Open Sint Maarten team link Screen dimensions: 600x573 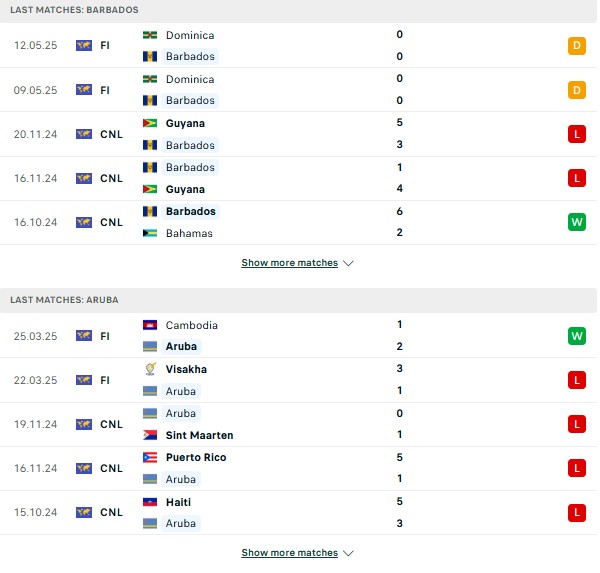(199, 435)
